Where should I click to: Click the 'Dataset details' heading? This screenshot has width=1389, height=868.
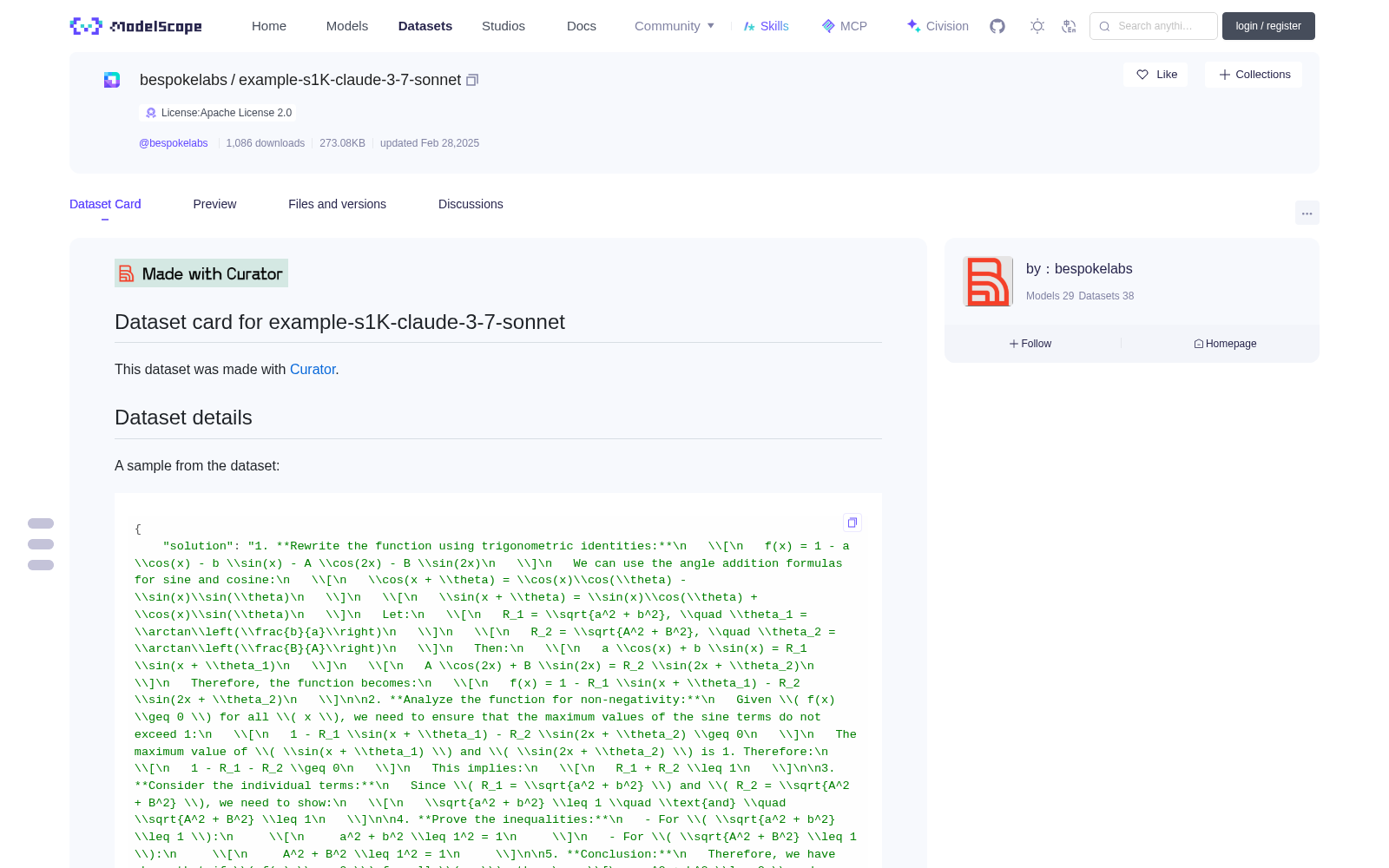(183, 418)
